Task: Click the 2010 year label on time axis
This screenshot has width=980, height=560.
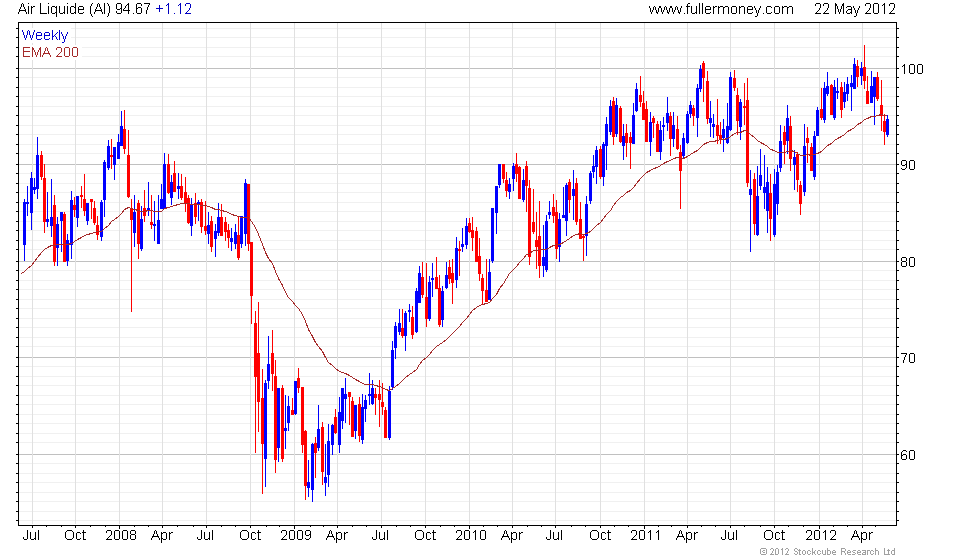Action: 471,536
